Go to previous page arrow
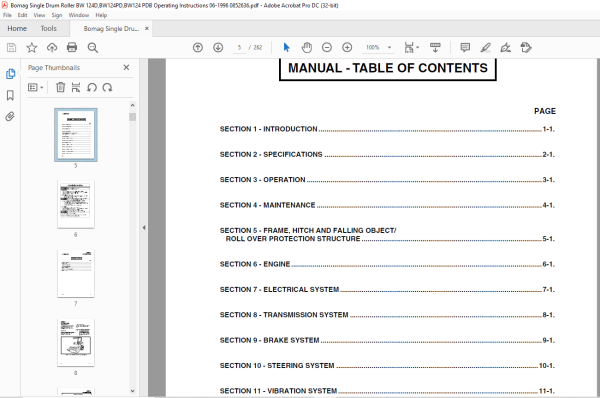This screenshot has width=600, height=398. click(198, 47)
